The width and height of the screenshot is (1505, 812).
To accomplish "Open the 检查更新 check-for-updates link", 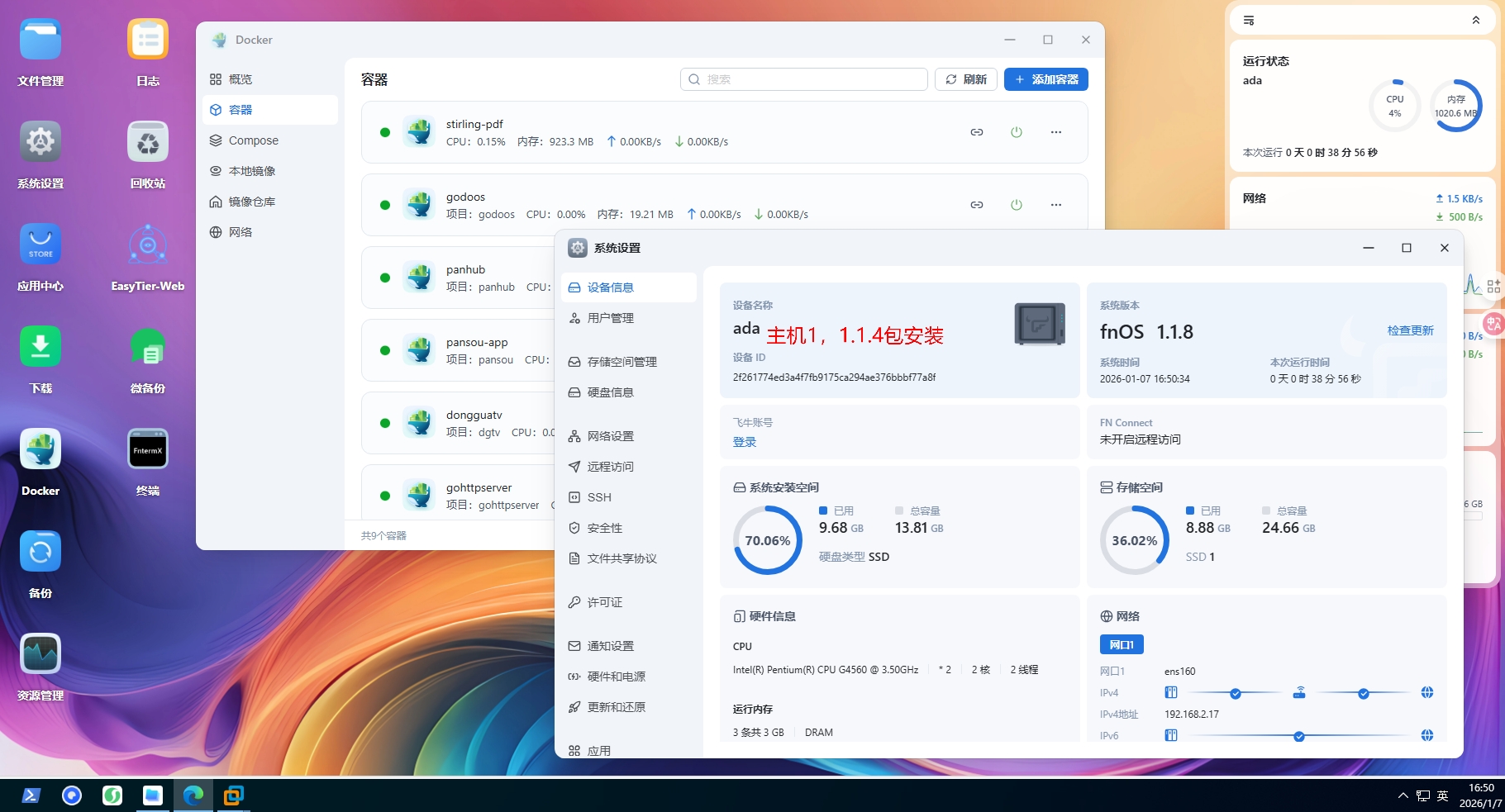I will [x=1410, y=330].
